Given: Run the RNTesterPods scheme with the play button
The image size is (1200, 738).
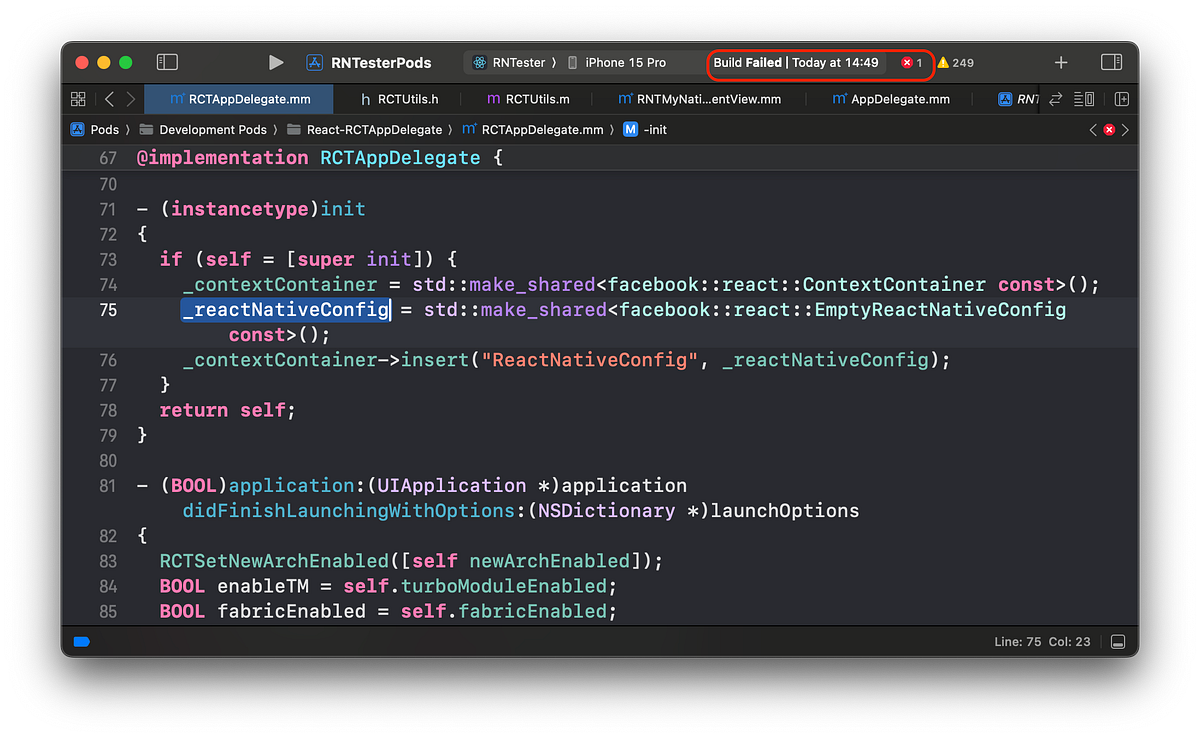Looking at the screenshot, I should [x=276, y=62].
